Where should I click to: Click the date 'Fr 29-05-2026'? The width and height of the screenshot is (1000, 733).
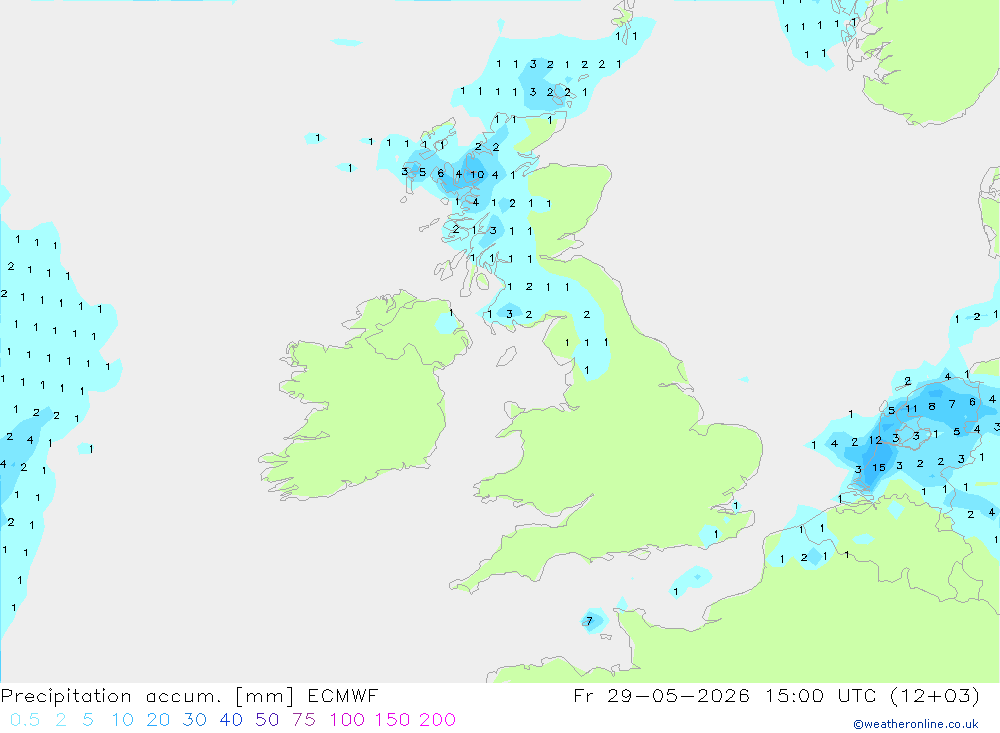(x=661, y=695)
